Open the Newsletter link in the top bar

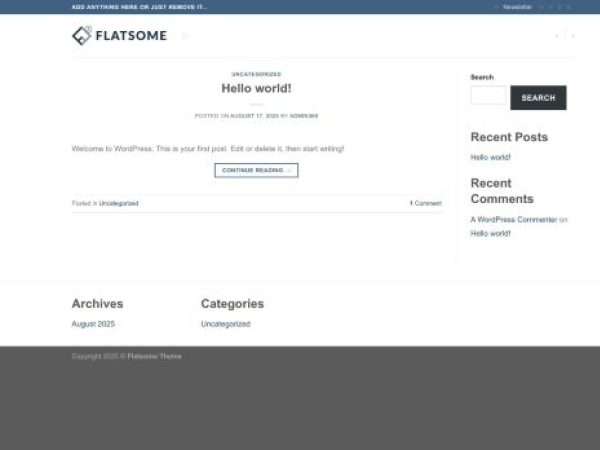tap(516, 7)
